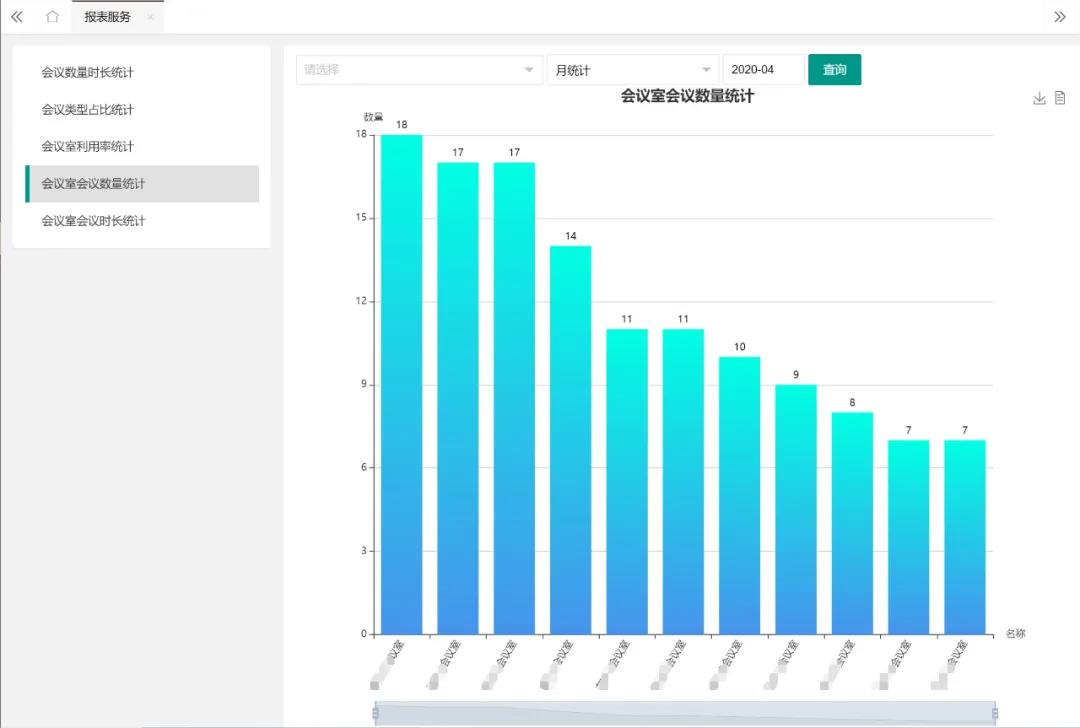This screenshot has height=728, width=1080.
Task: Open the 月统计 period dropdown
Action: point(632,70)
